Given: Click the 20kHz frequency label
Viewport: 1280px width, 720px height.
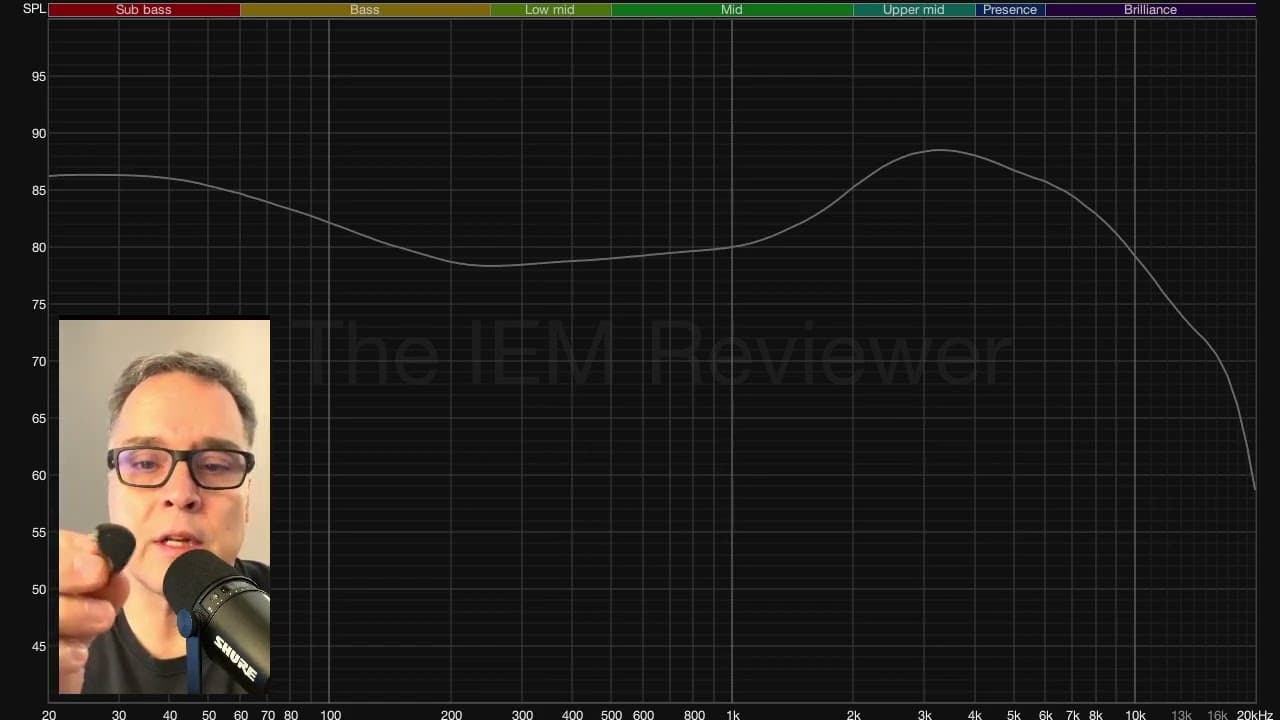Looking at the screenshot, I should pyautogui.click(x=1255, y=714).
